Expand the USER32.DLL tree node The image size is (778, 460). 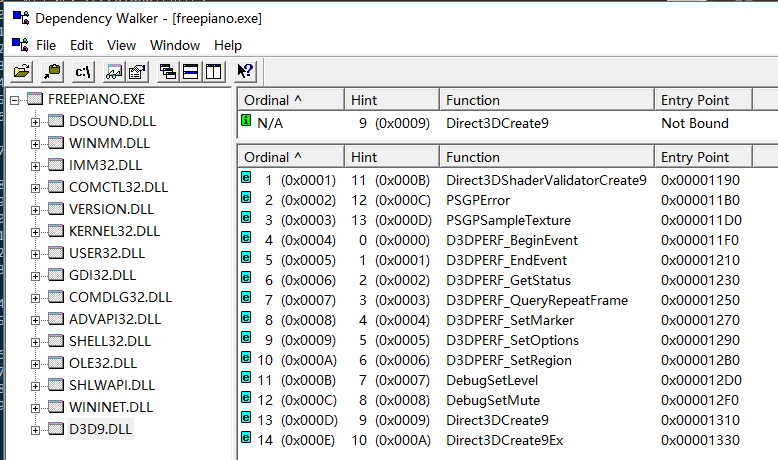coord(35,254)
